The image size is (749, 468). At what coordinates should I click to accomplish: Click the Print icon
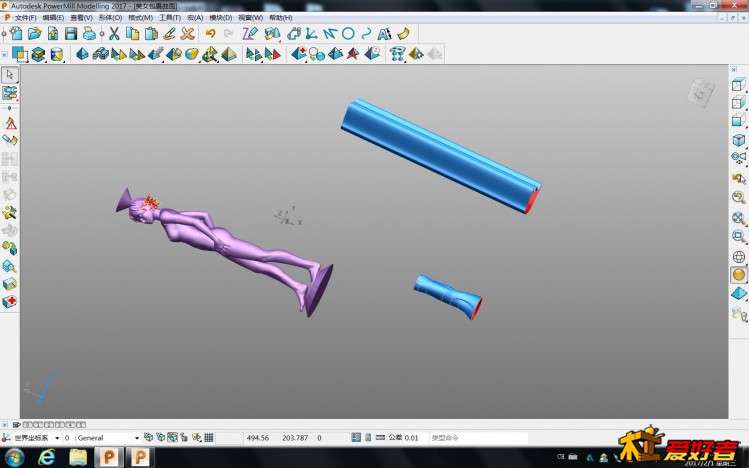tap(89, 33)
